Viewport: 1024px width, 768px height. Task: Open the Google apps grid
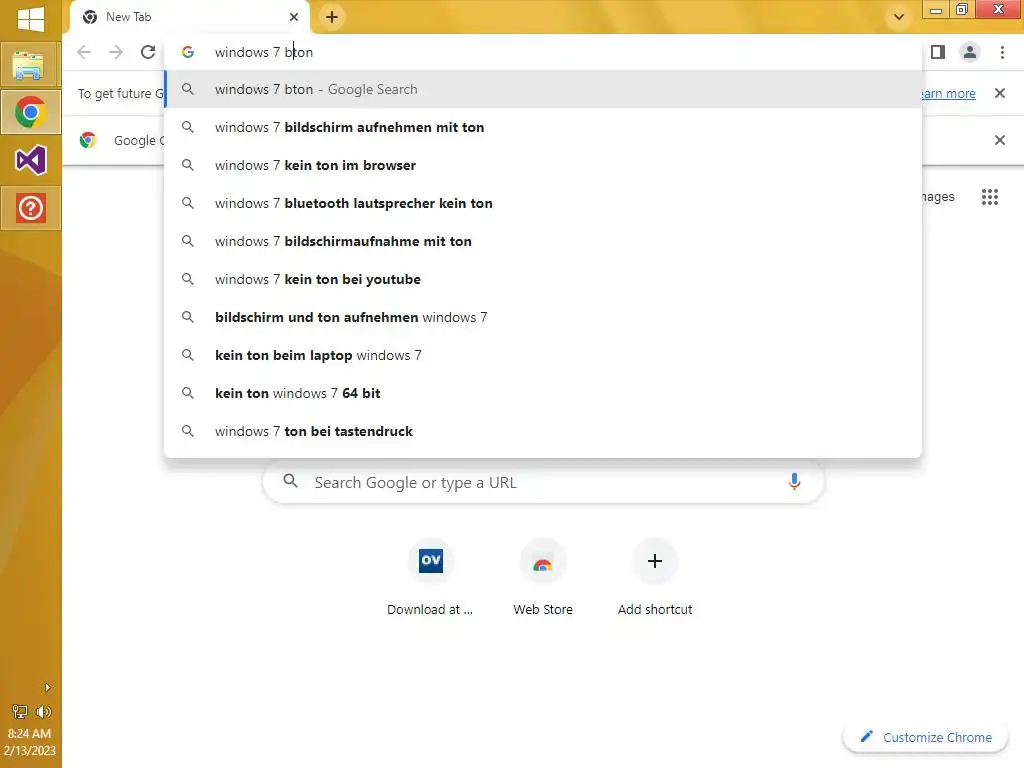pos(989,197)
